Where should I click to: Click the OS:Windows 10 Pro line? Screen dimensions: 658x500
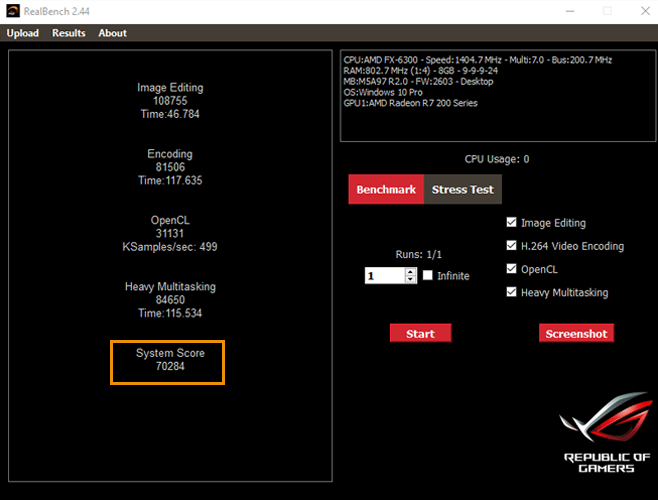[383, 92]
